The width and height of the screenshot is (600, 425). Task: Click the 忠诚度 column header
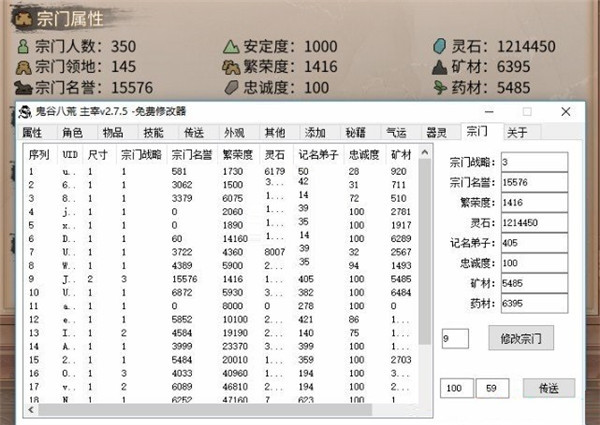coord(364,155)
